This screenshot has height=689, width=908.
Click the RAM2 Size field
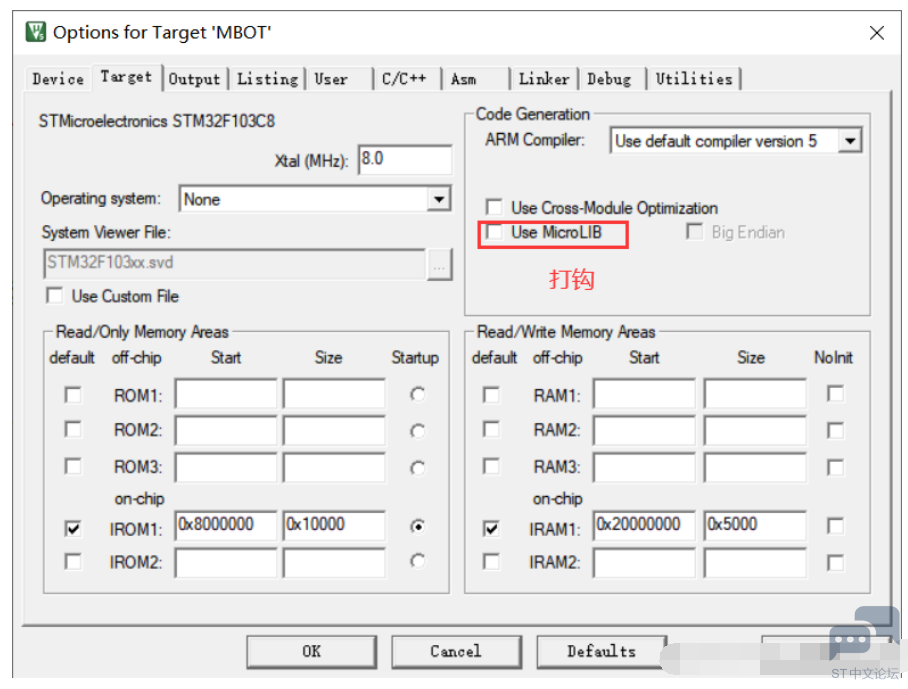(755, 431)
